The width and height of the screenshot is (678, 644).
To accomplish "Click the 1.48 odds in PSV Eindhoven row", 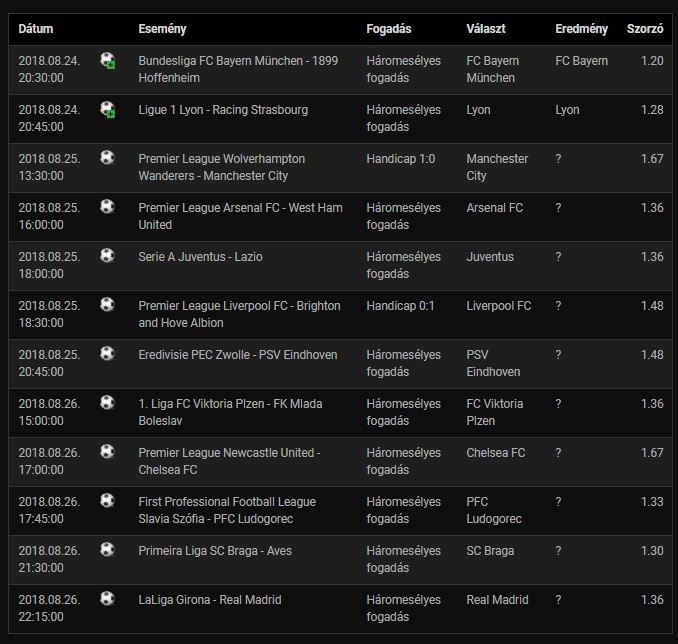I will coord(652,355).
